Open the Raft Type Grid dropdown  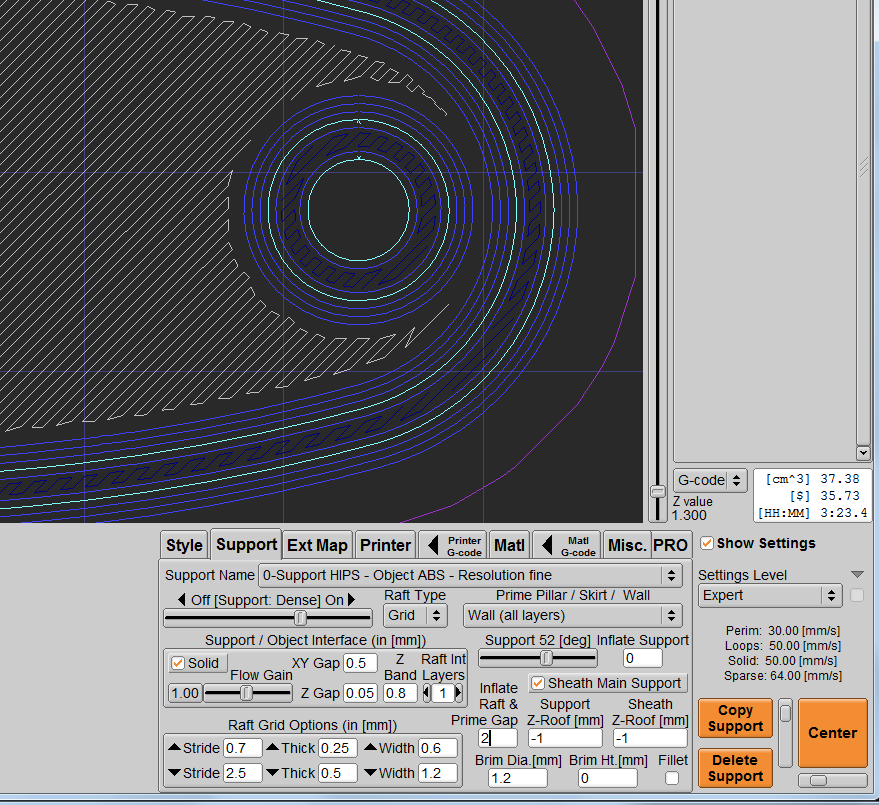click(x=415, y=615)
